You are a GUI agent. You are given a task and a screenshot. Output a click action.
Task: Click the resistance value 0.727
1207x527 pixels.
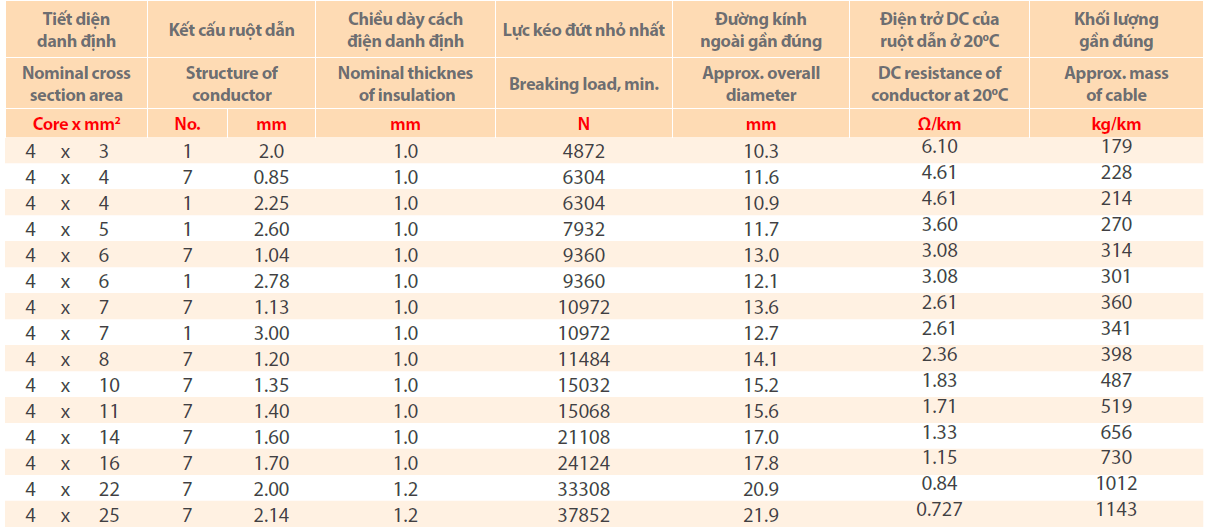939,510
